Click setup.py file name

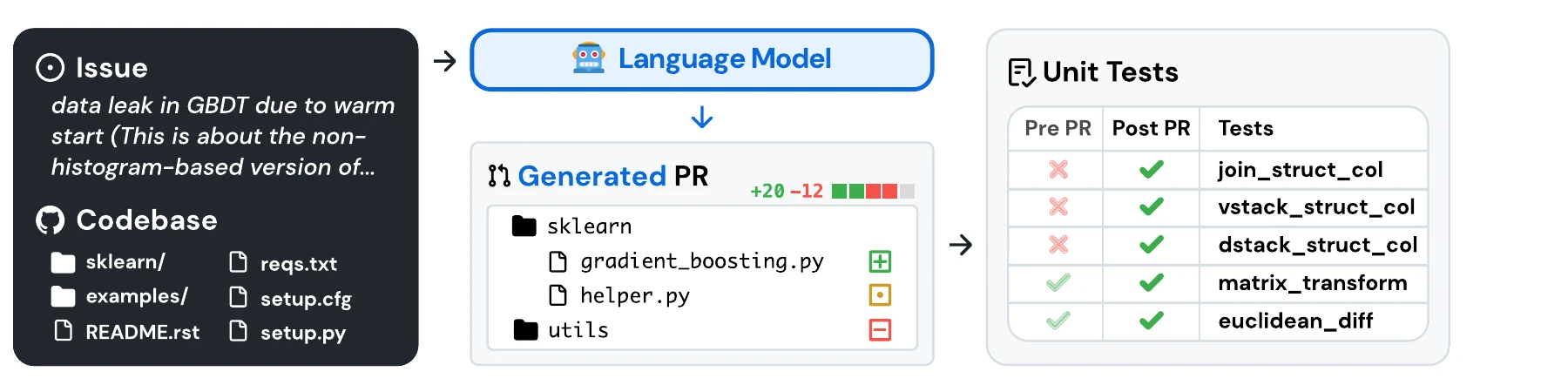(303, 333)
